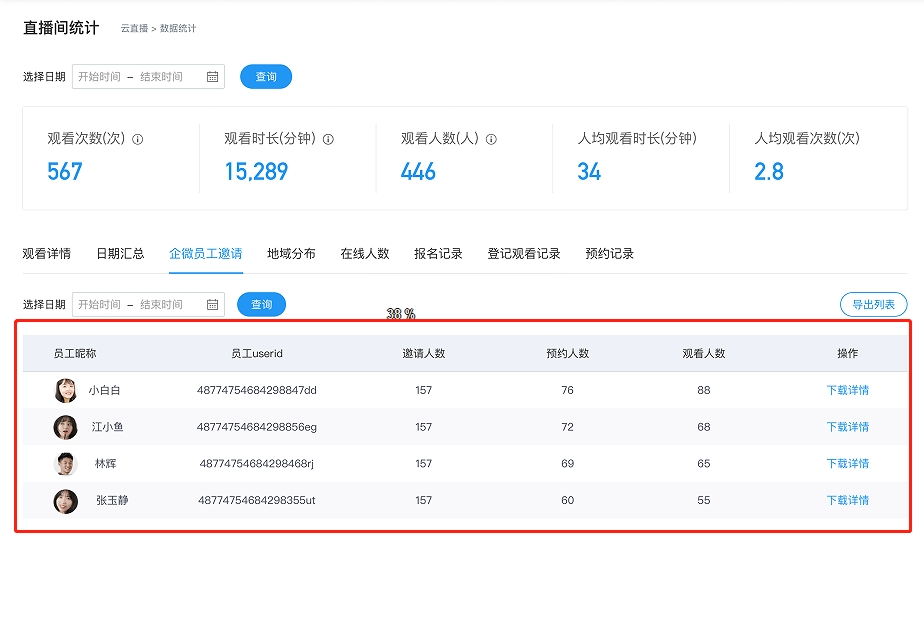View the 报名记录 tab
This screenshot has height=644, width=924.
coord(438,253)
